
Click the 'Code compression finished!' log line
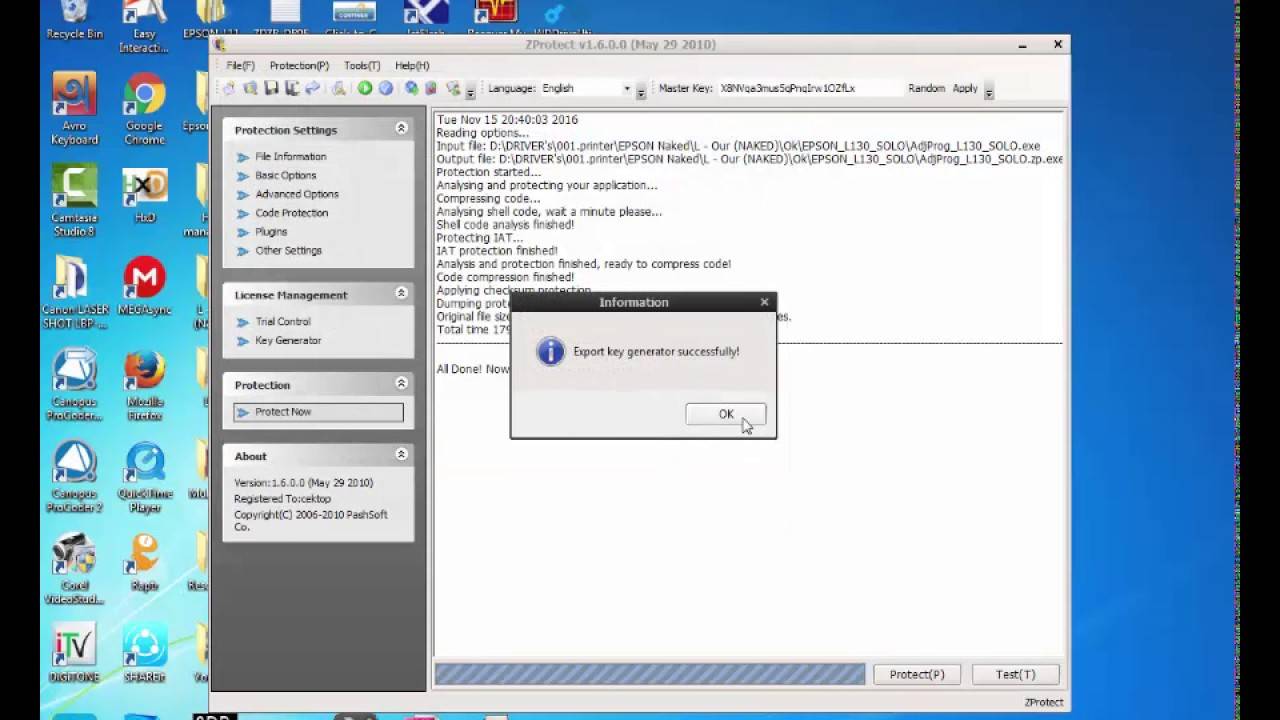click(x=505, y=277)
